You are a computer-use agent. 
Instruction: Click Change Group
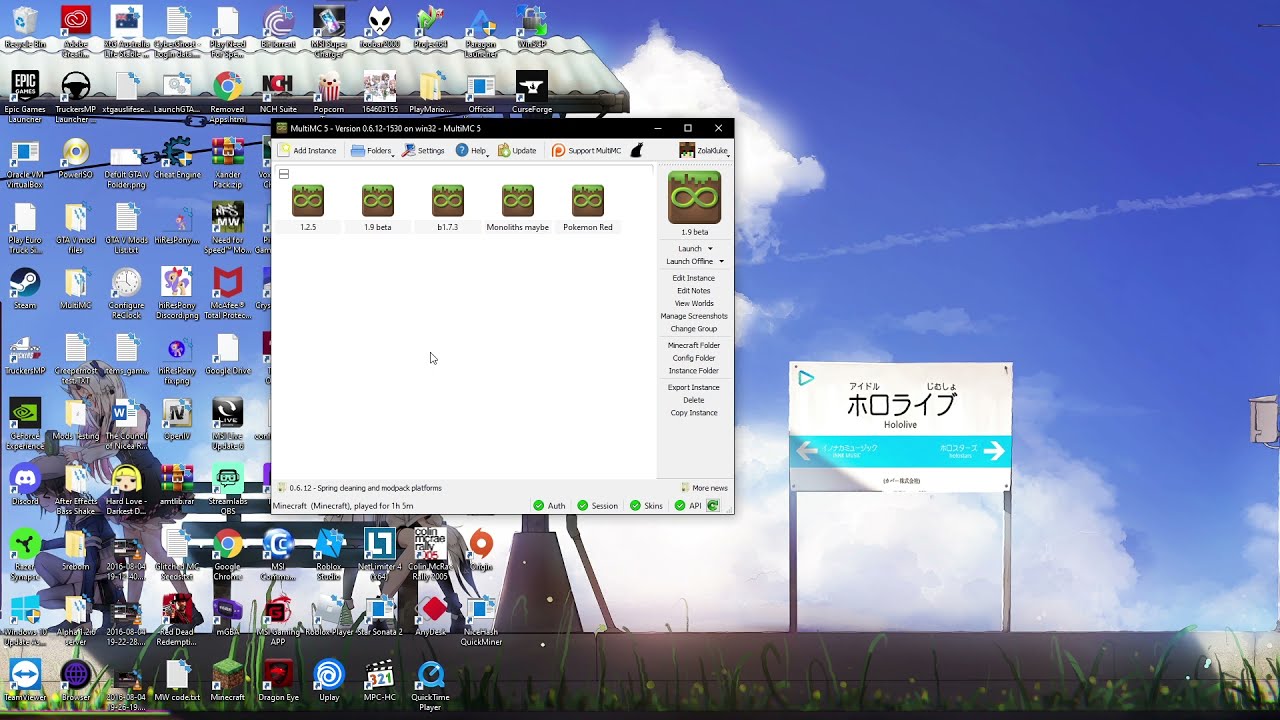pos(694,329)
